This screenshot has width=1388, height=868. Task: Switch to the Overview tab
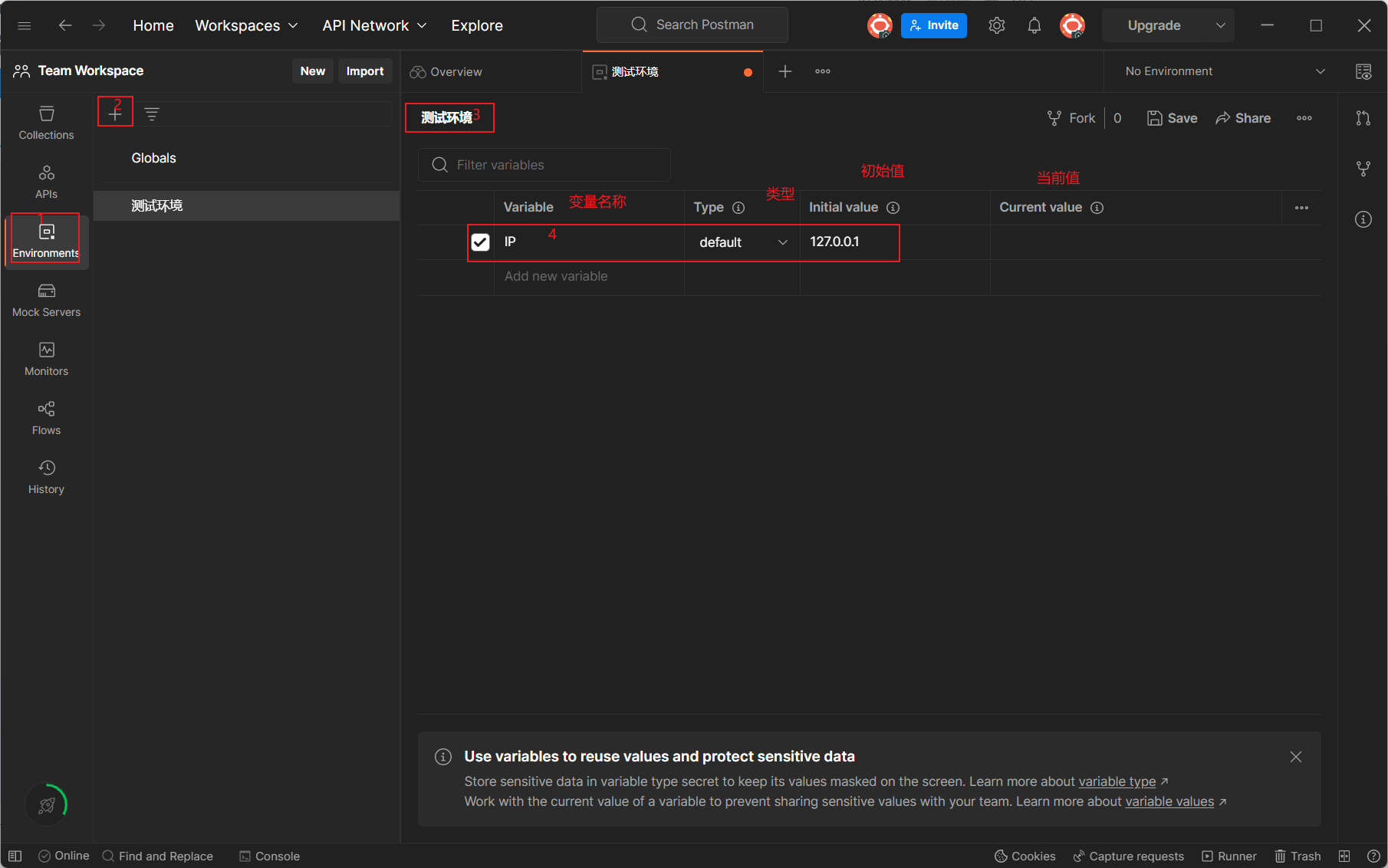(447, 71)
